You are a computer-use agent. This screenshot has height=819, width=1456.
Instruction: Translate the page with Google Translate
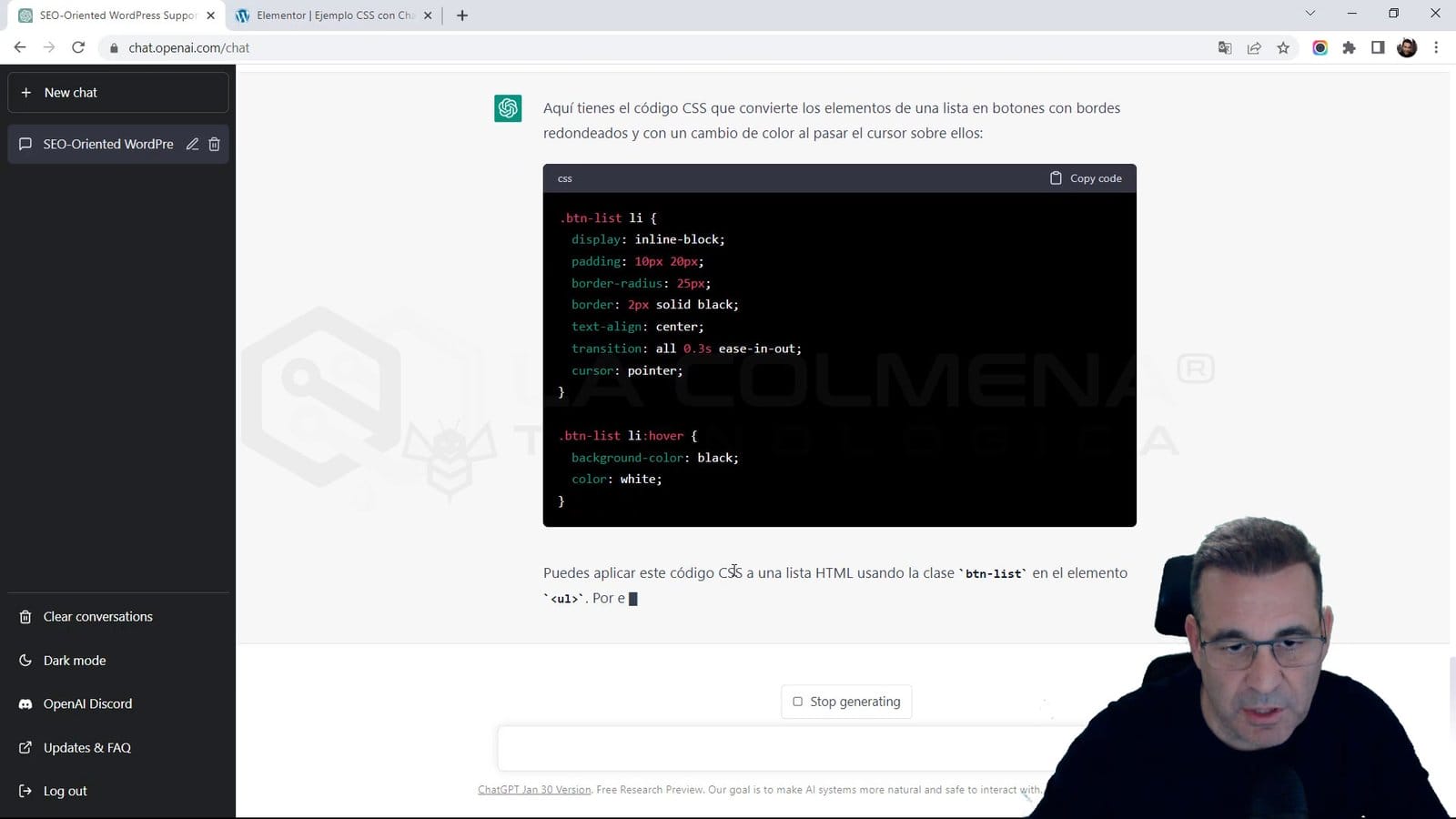pos(1225,47)
